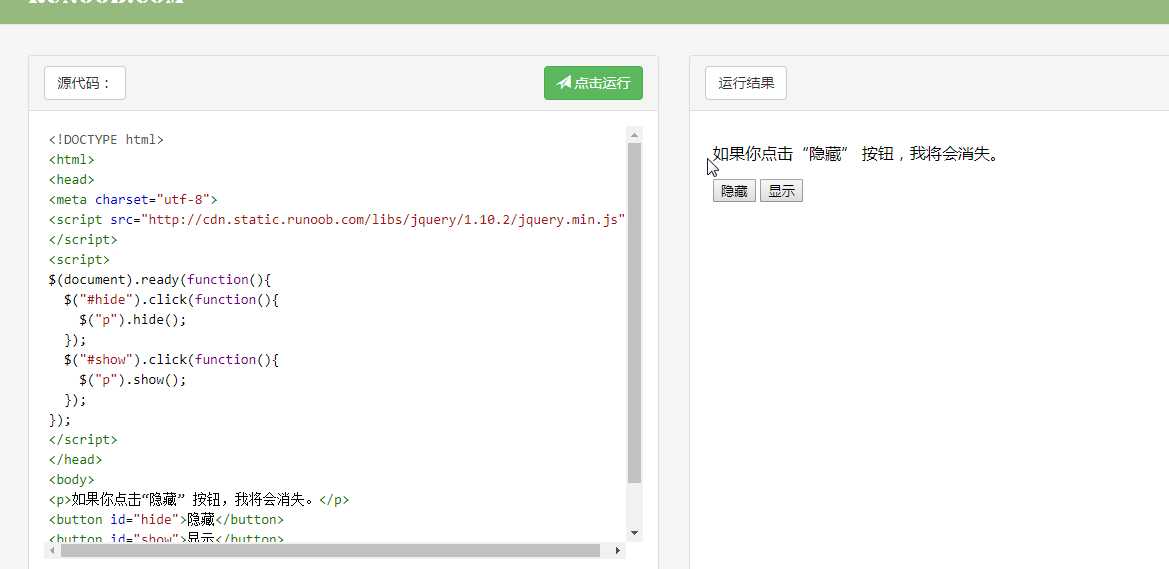1169x569 pixels.
Task: Click the horizontal scrollbar thumb under the code
Action: (x=330, y=550)
